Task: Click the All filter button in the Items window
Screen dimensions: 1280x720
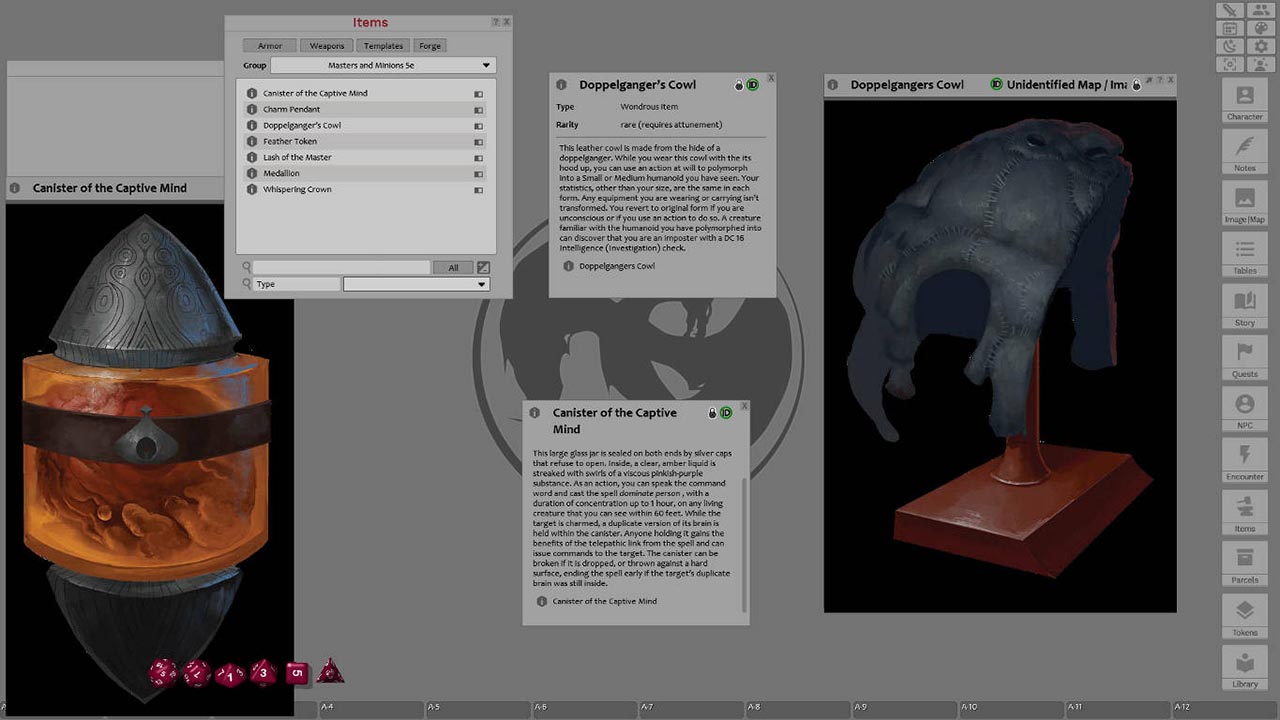Action: point(453,267)
